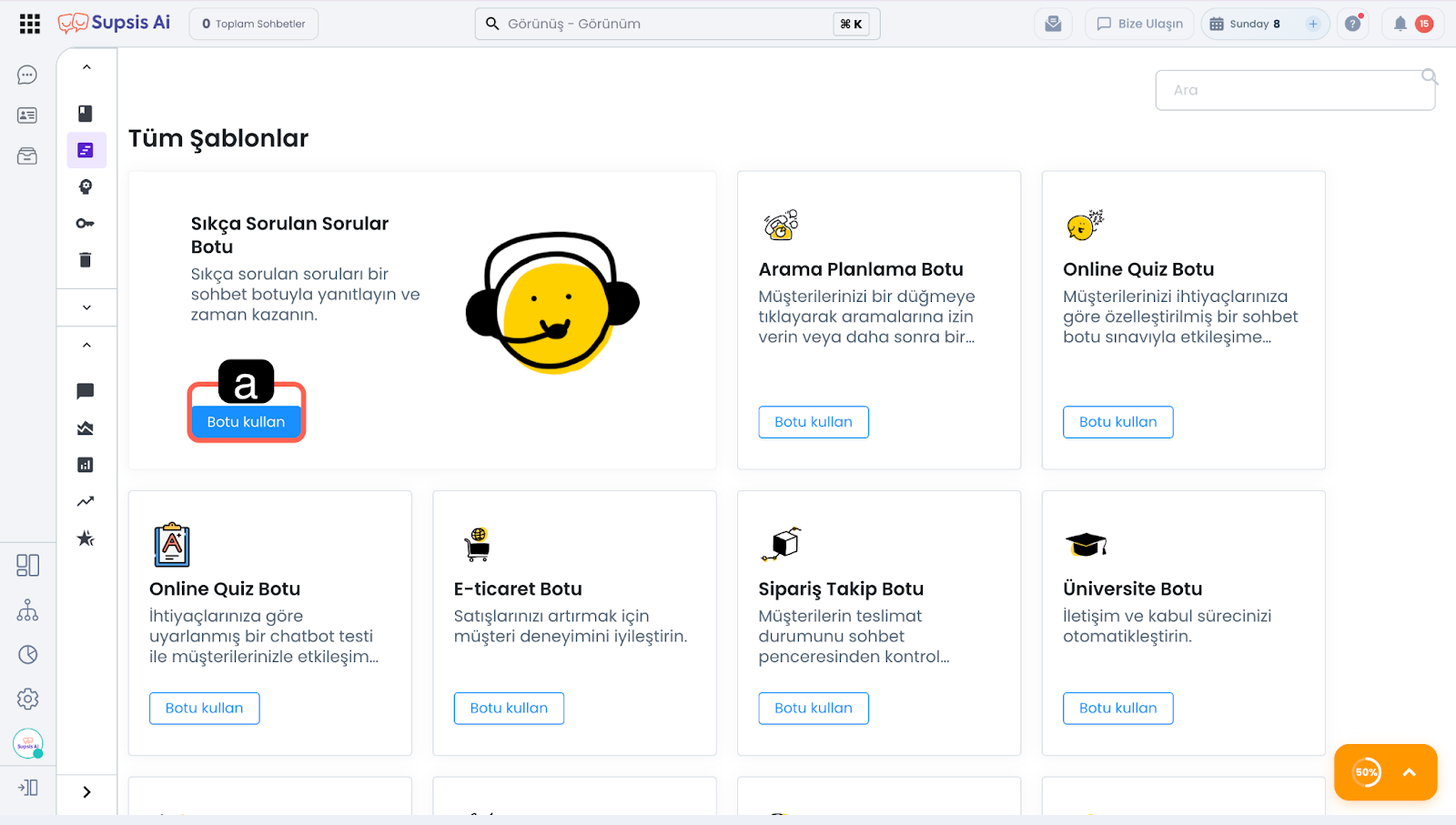Select the highlighted templates menu item

86,150
